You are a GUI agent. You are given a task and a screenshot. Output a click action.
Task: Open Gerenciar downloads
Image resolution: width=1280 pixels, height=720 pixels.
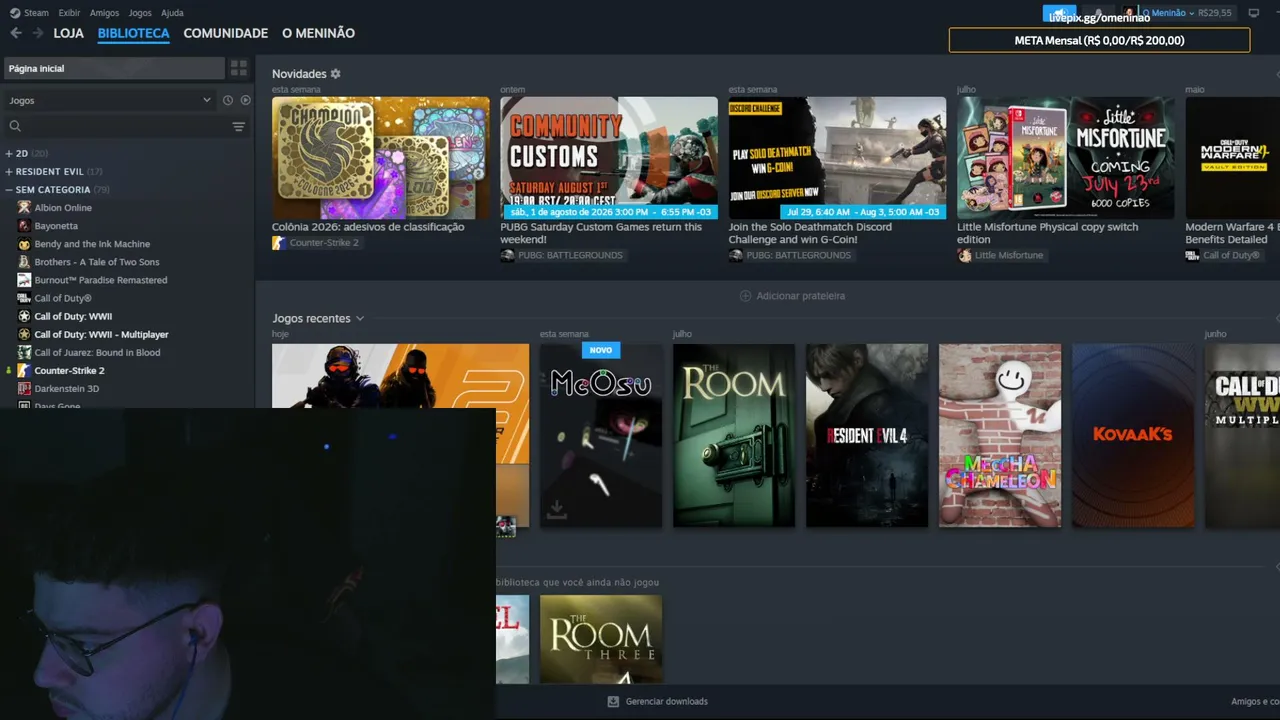(x=657, y=701)
